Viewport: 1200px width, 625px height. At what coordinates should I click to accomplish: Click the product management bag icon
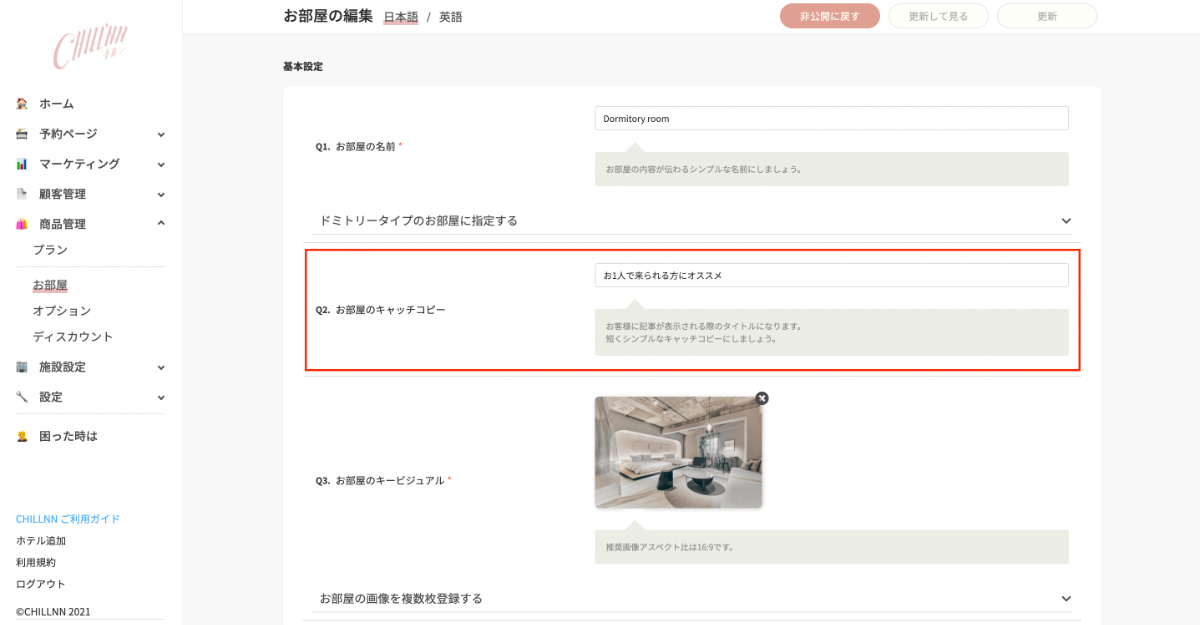coord(22,224)
